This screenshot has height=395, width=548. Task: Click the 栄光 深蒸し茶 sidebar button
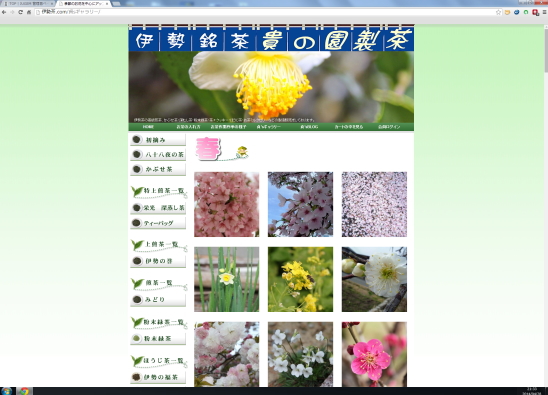tap(158, 208)
